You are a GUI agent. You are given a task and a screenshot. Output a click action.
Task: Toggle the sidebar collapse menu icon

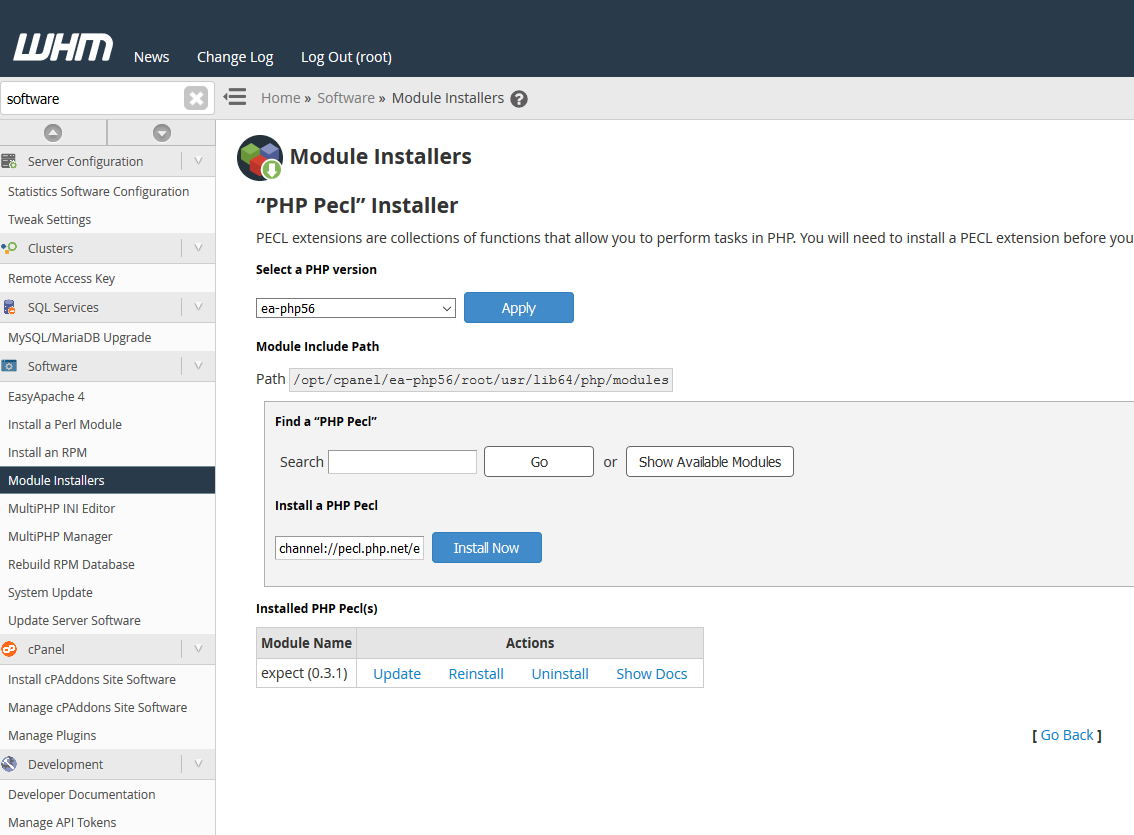click(235, 97)
